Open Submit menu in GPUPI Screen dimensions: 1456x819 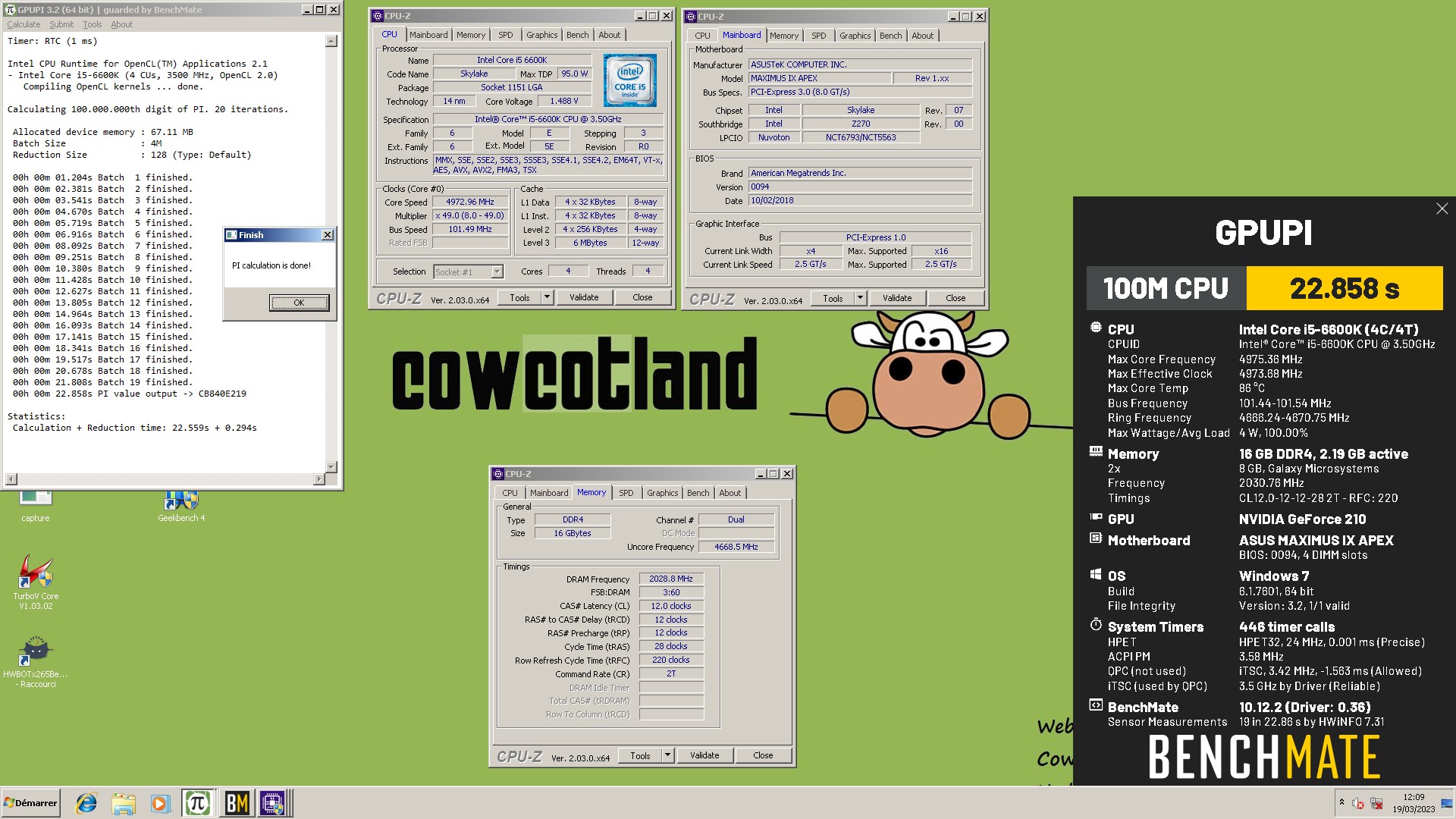61,24
